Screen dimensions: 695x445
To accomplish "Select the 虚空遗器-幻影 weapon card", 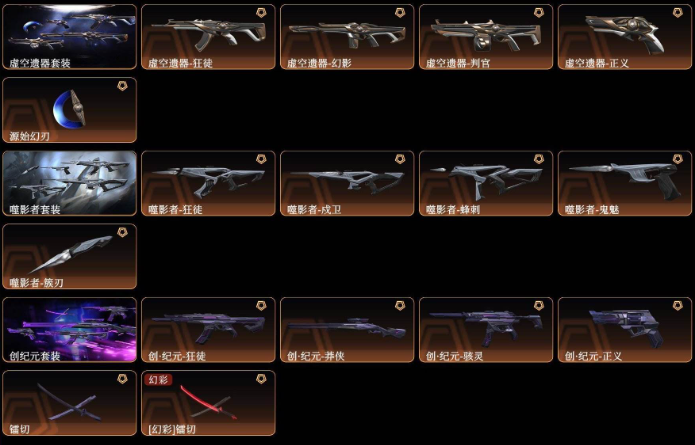I will tap(347, 37).
